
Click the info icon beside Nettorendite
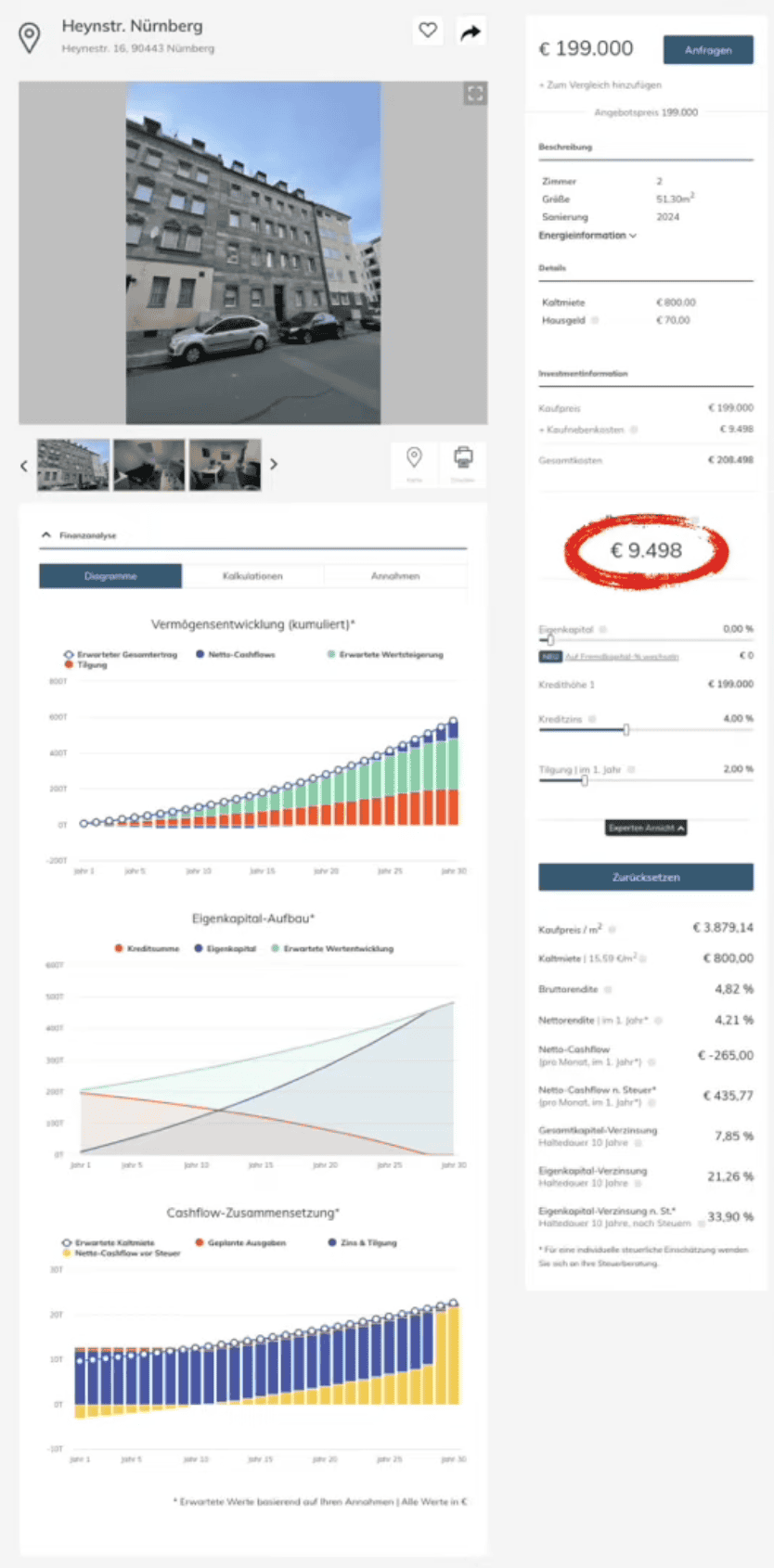658,1021
